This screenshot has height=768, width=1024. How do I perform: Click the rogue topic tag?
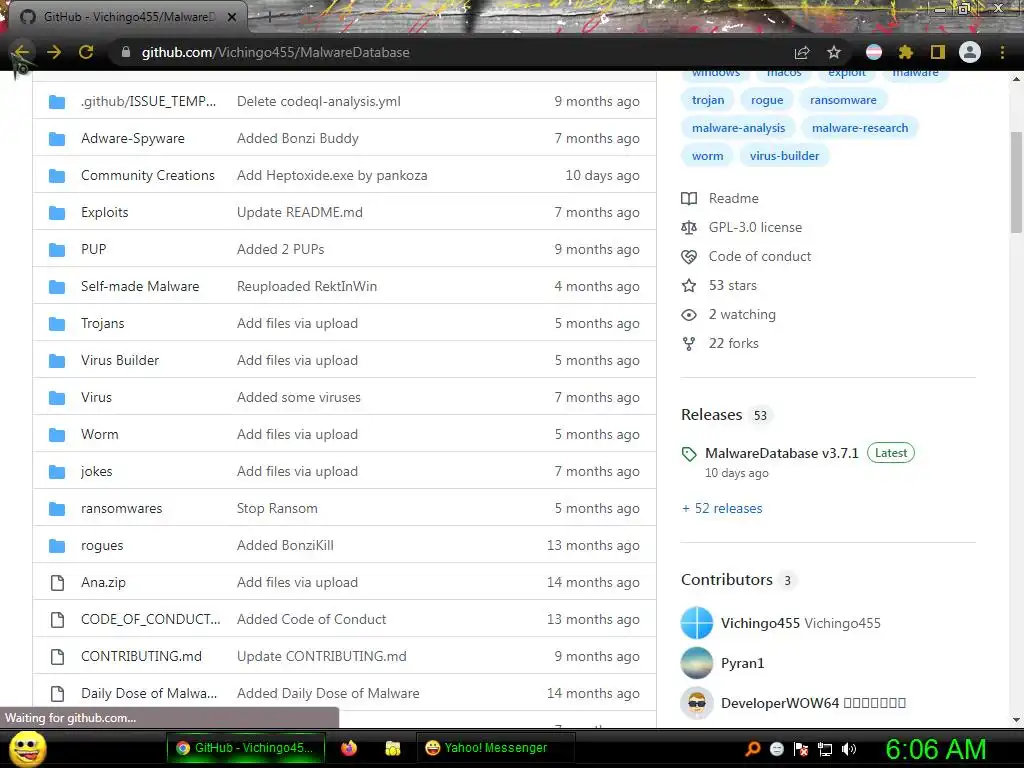point(767,100)
